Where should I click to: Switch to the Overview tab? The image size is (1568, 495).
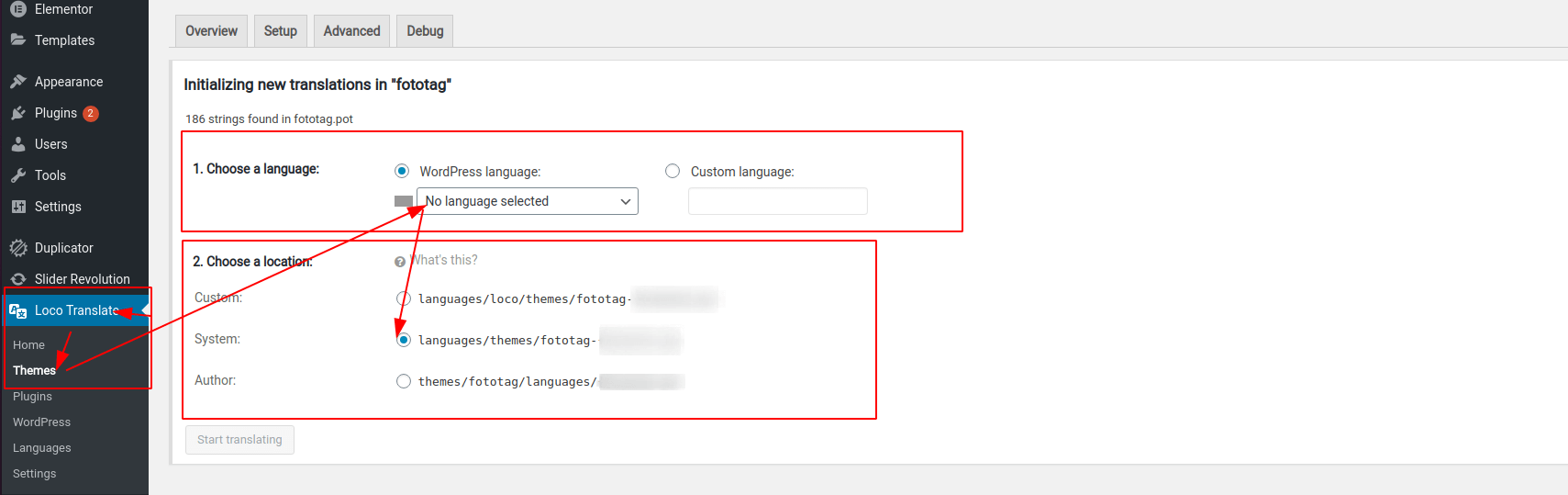(x=211, y=31)
